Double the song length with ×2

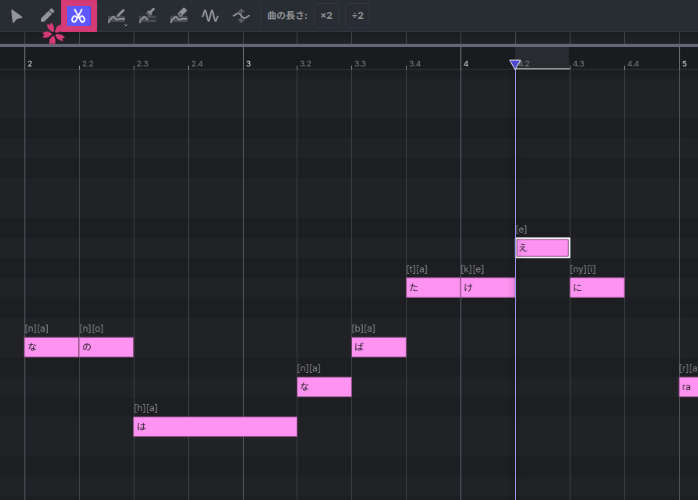tap(326, 16)
